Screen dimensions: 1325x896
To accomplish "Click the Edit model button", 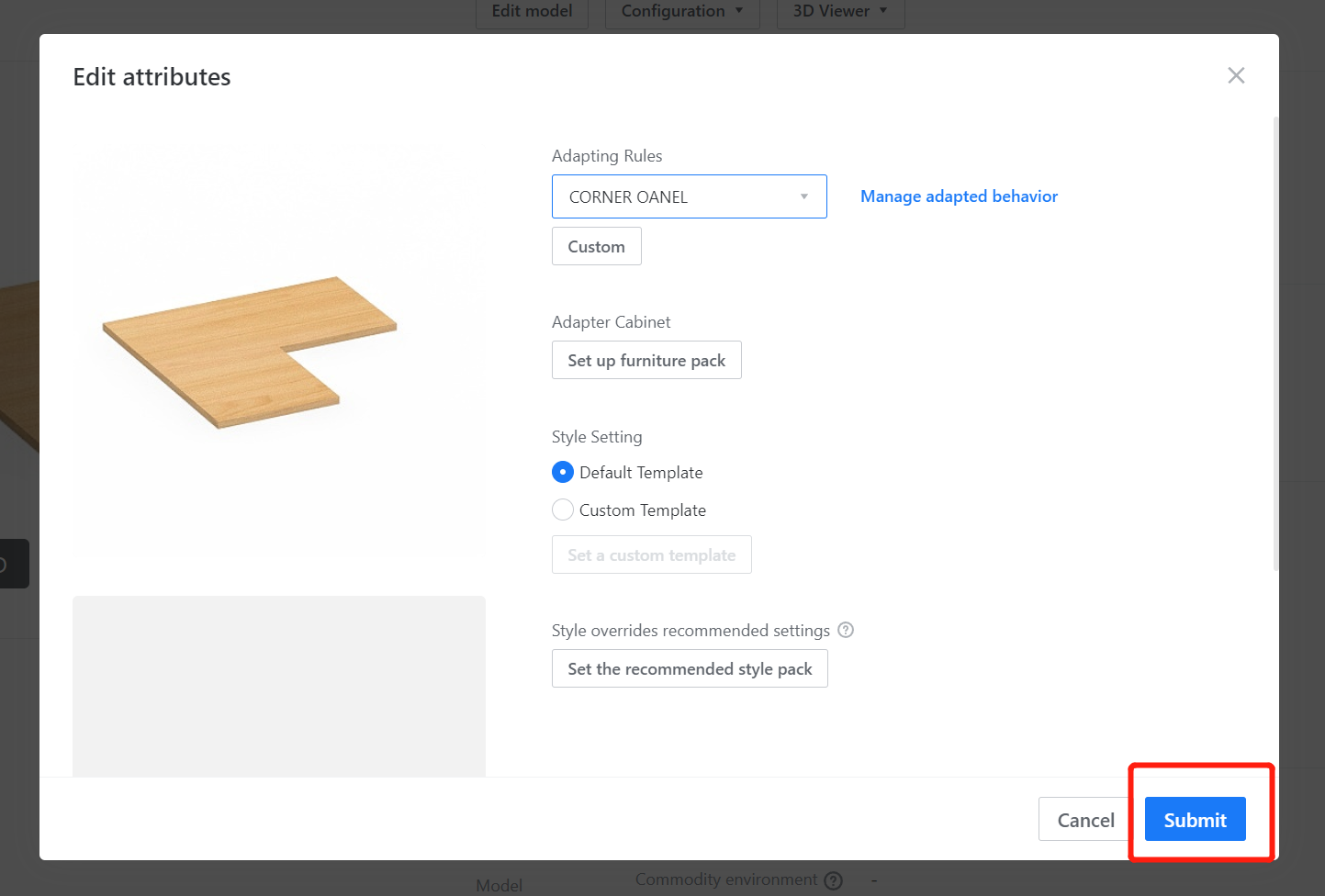I will click(x=532, y=12).
